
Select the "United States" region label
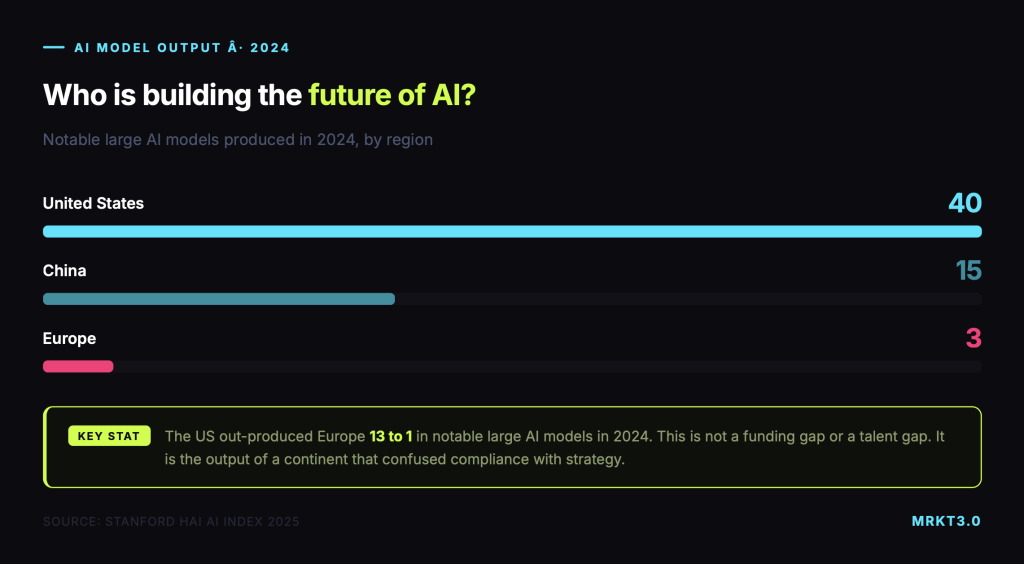click(93, 203)
